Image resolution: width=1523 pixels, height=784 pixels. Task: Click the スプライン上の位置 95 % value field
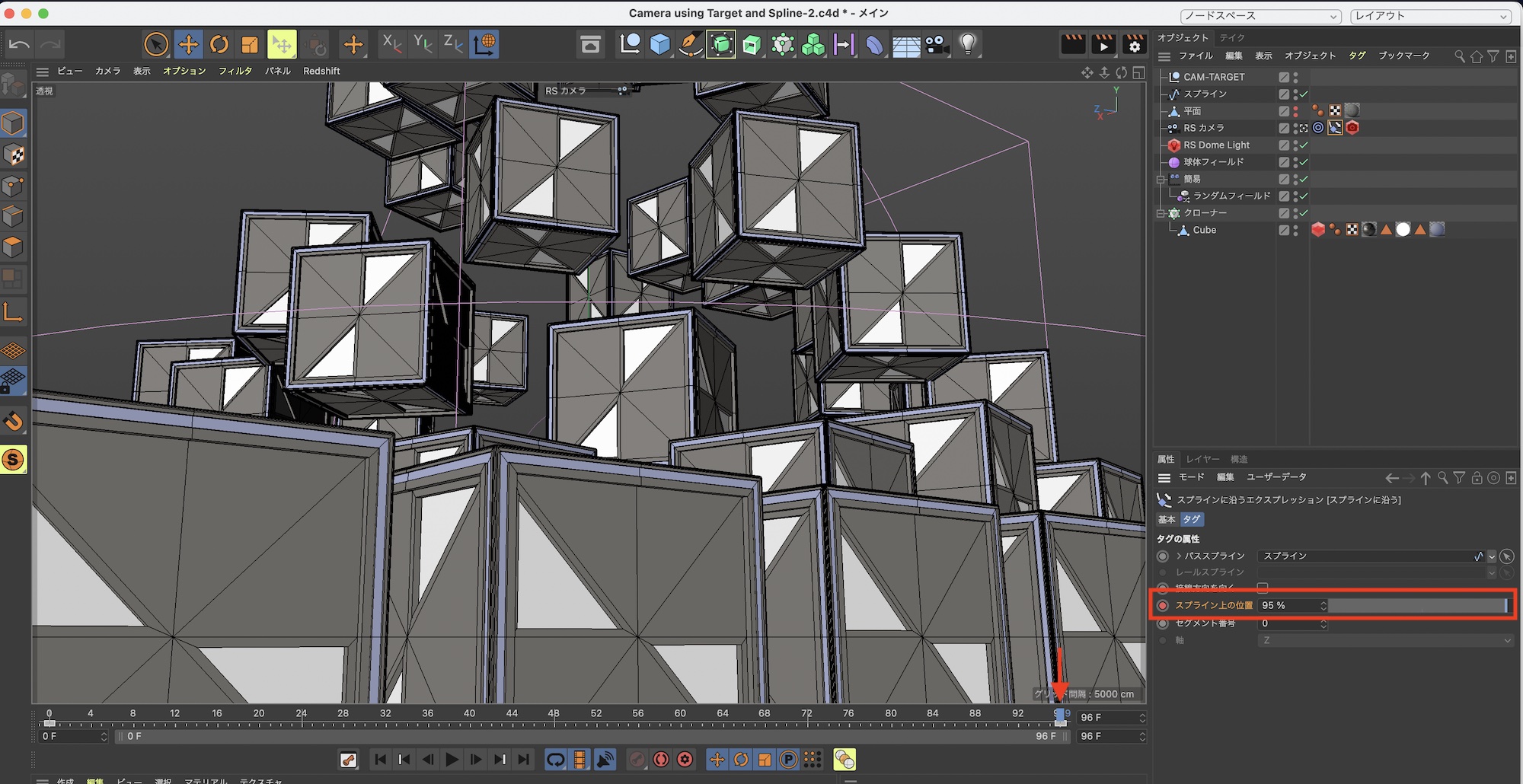[1287, 605]
